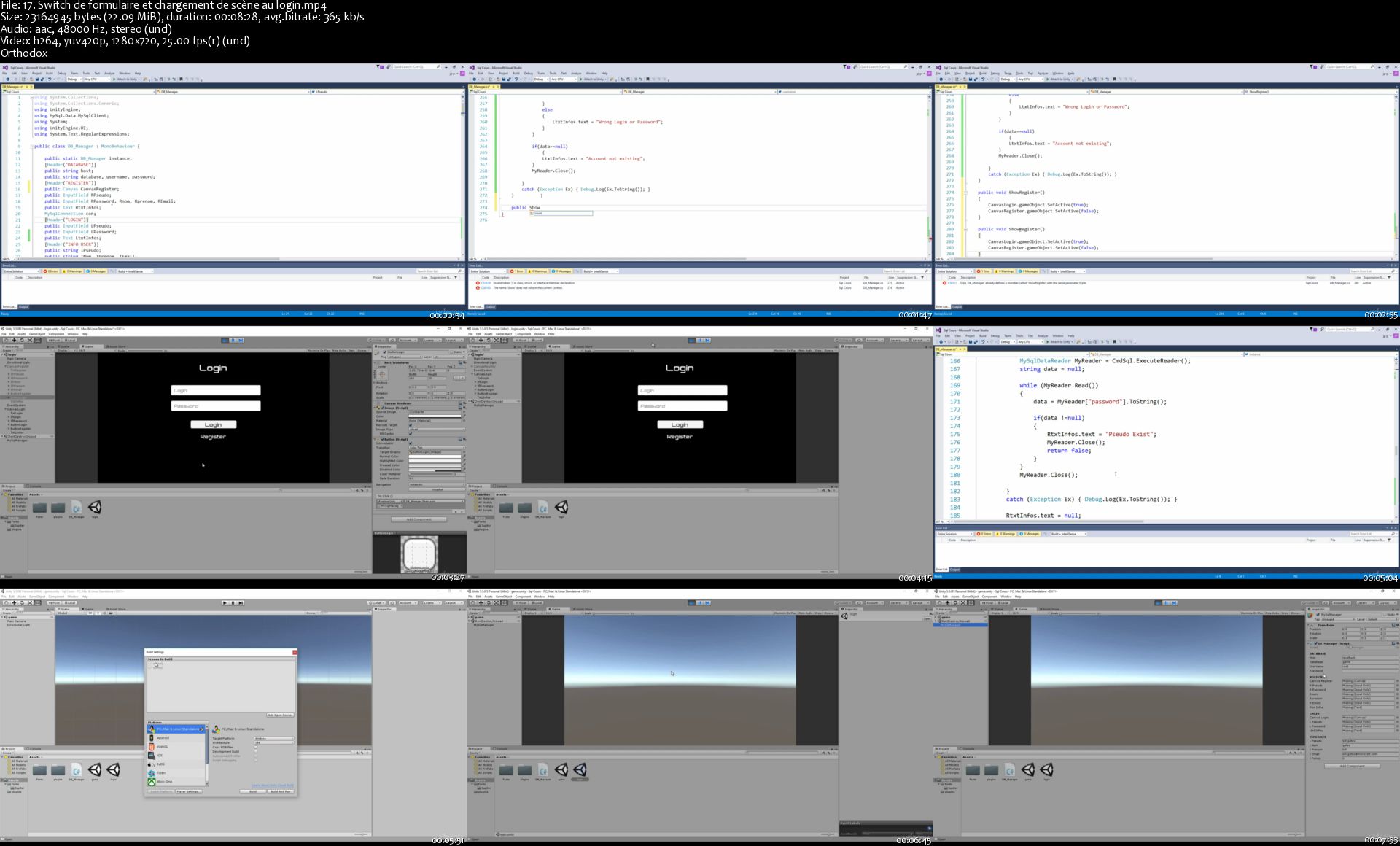The height and width of the screenshot is (846, 1400).
Task: Click the Register link below the Login form
Action: point(212,437)
